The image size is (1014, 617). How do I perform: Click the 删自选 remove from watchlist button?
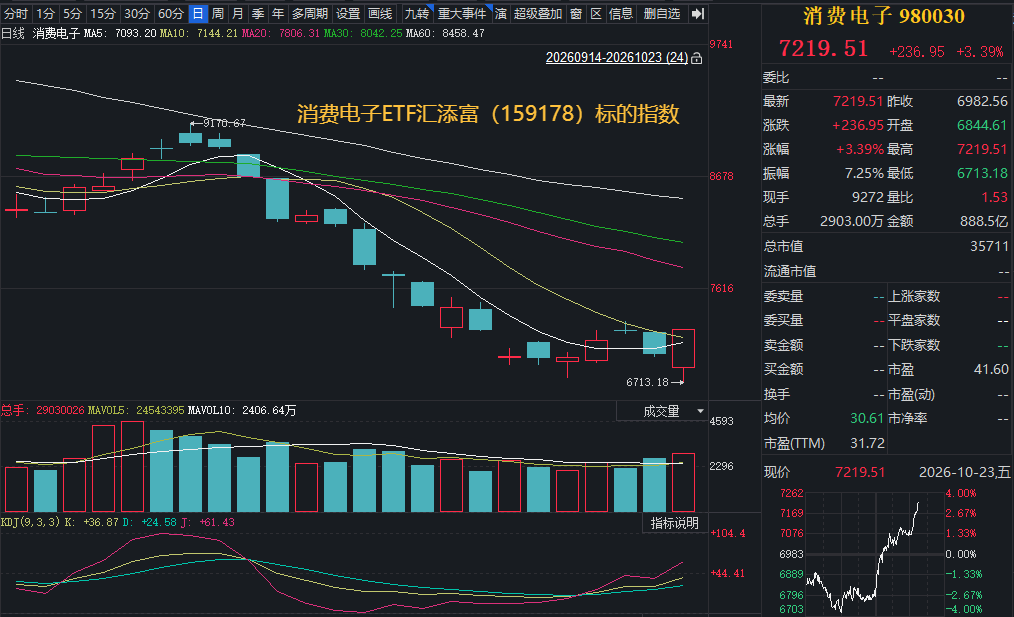662,14
